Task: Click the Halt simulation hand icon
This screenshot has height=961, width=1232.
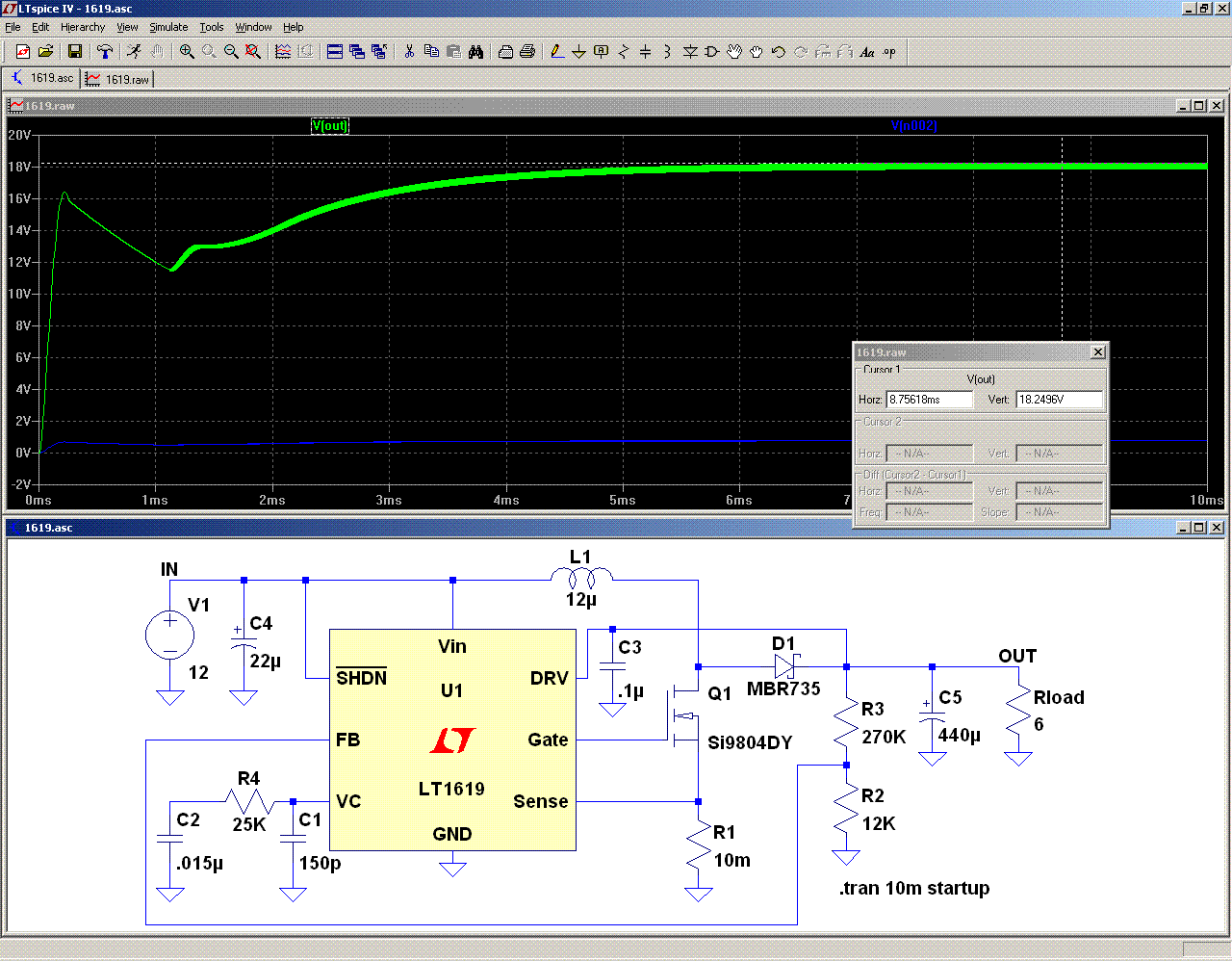Action: [157, 52]
